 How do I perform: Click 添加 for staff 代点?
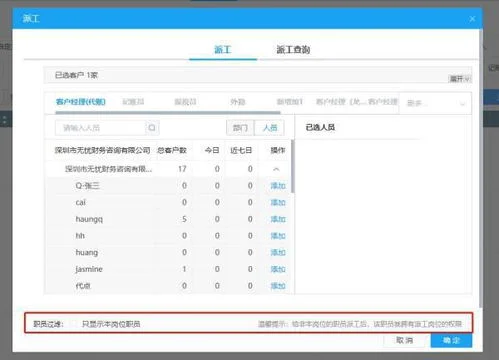click(278, 286)
